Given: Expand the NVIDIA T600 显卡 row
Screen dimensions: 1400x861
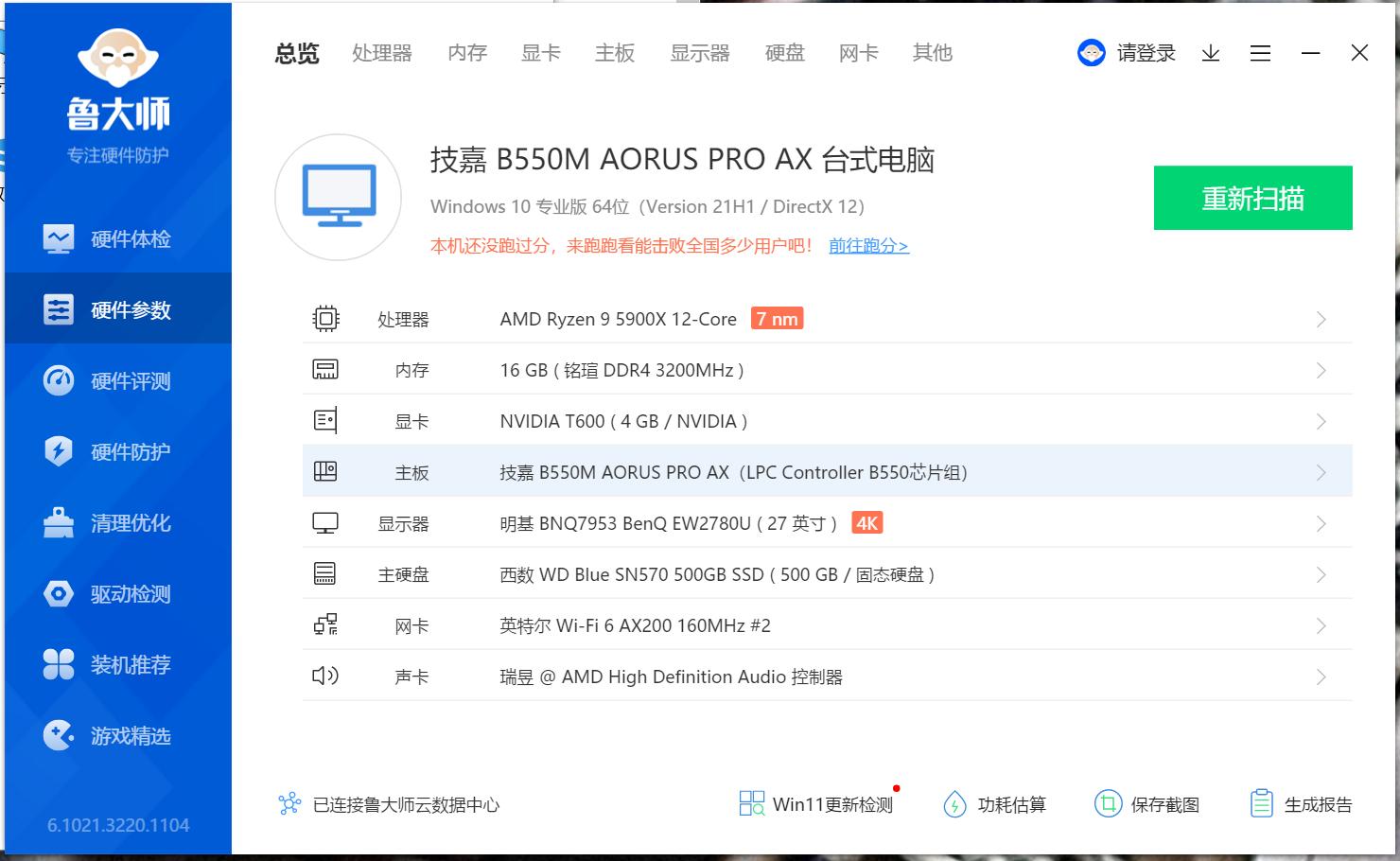Looking at the screenshot, I should pyautogui.click(x=1321, y=421).
